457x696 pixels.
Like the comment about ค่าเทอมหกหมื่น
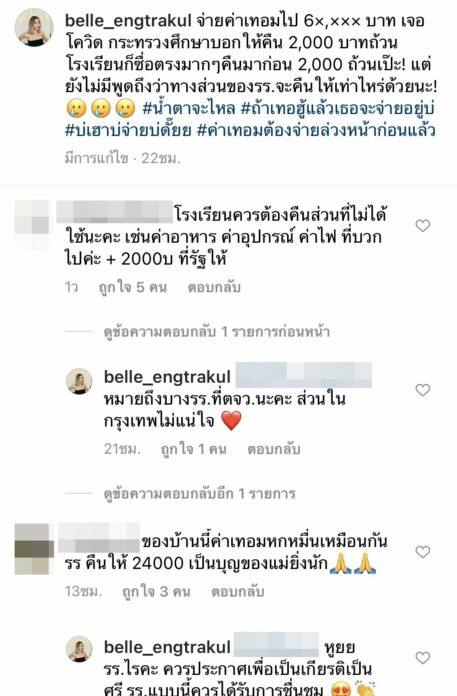click(422, 552)
